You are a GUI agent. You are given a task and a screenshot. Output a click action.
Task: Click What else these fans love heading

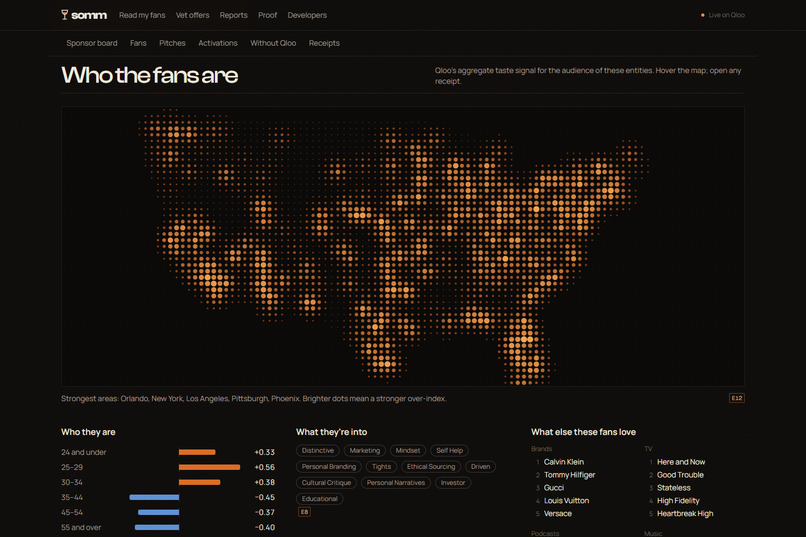point(583,432)
